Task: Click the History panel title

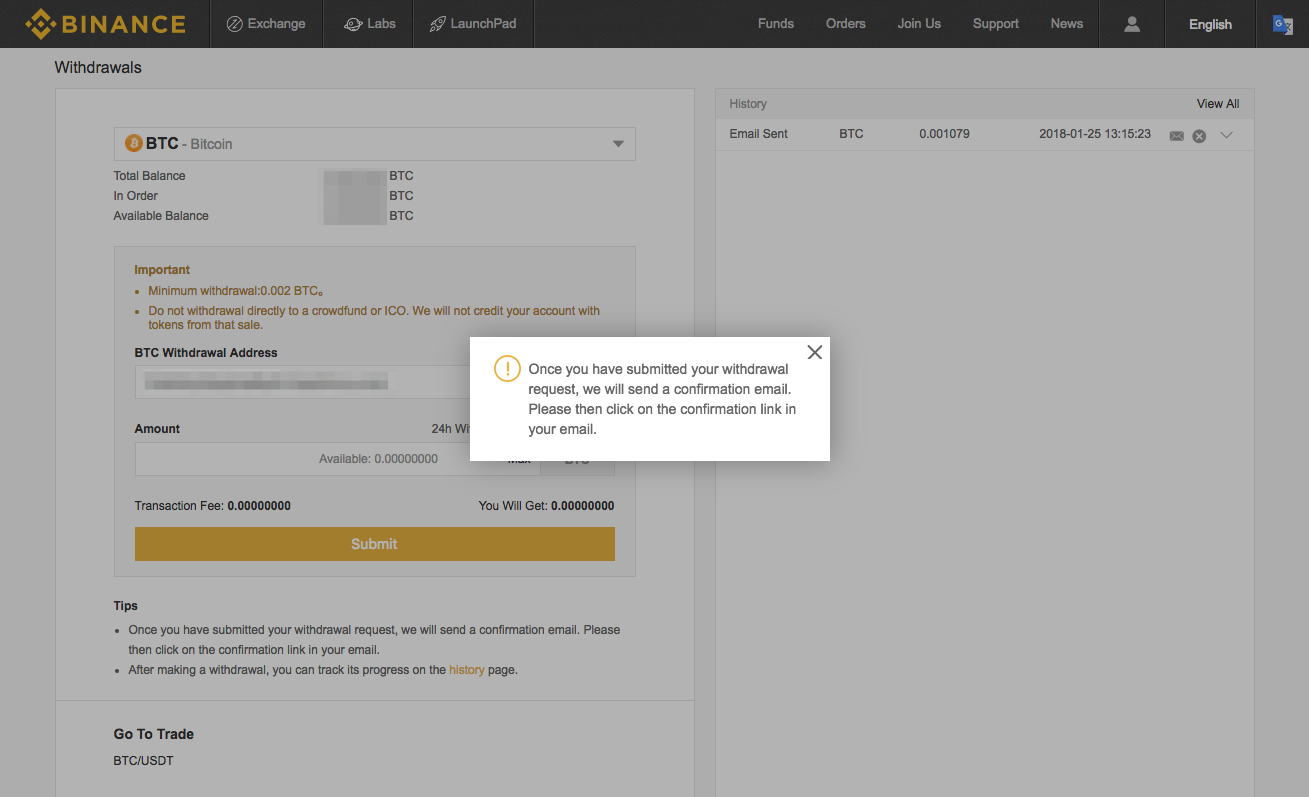Action: (748, 104)
